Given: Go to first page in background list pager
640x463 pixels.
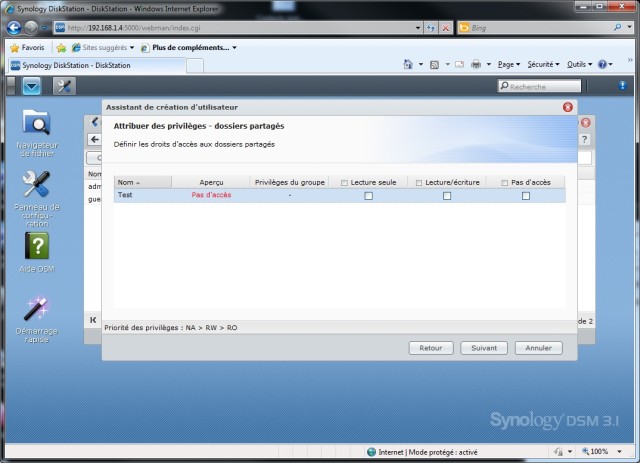Looking at the screenshot, I should click(93, 320).
